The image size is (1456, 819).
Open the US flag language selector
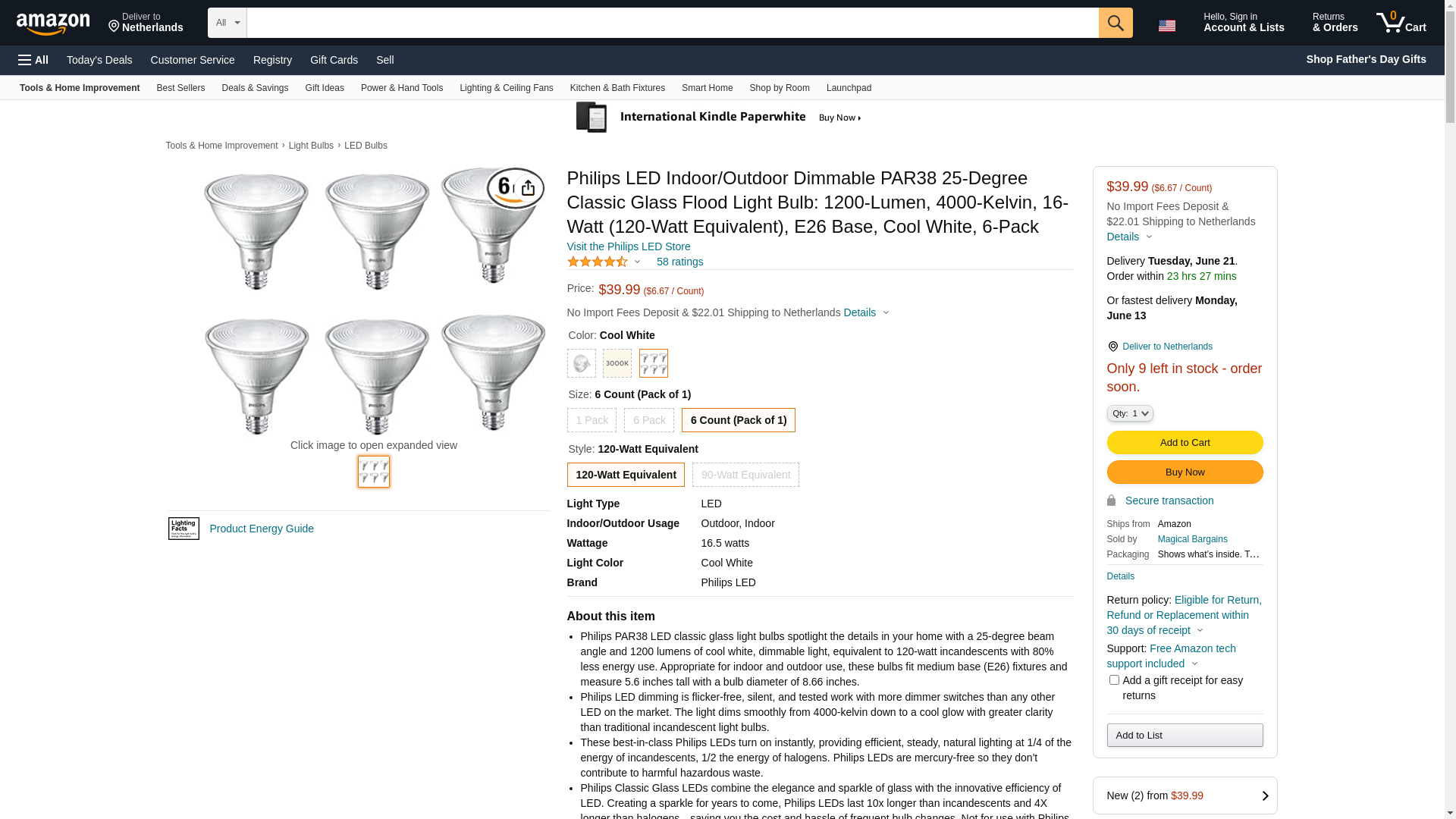[1166, 26]
